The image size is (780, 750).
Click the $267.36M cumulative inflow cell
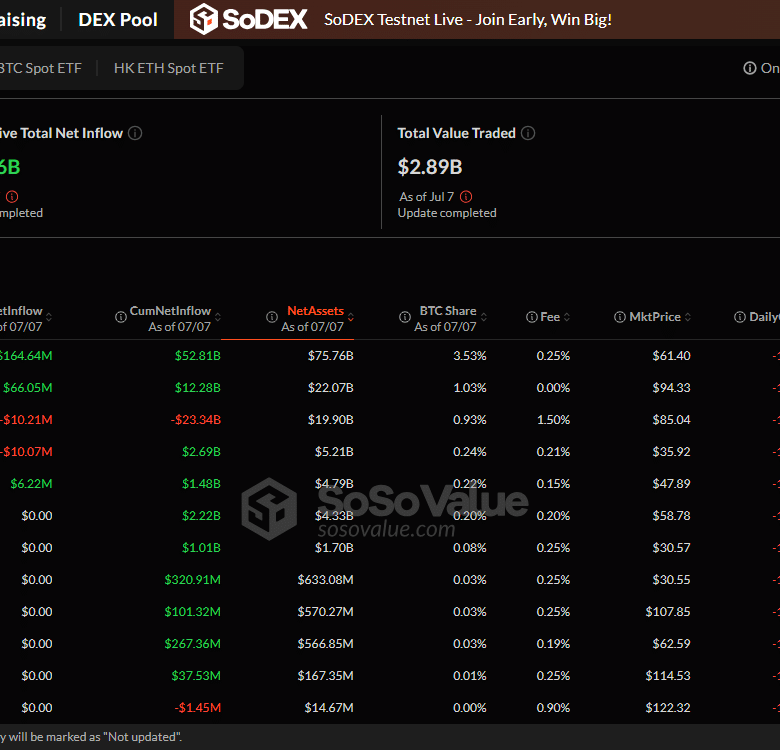click(x=193, y=644)
